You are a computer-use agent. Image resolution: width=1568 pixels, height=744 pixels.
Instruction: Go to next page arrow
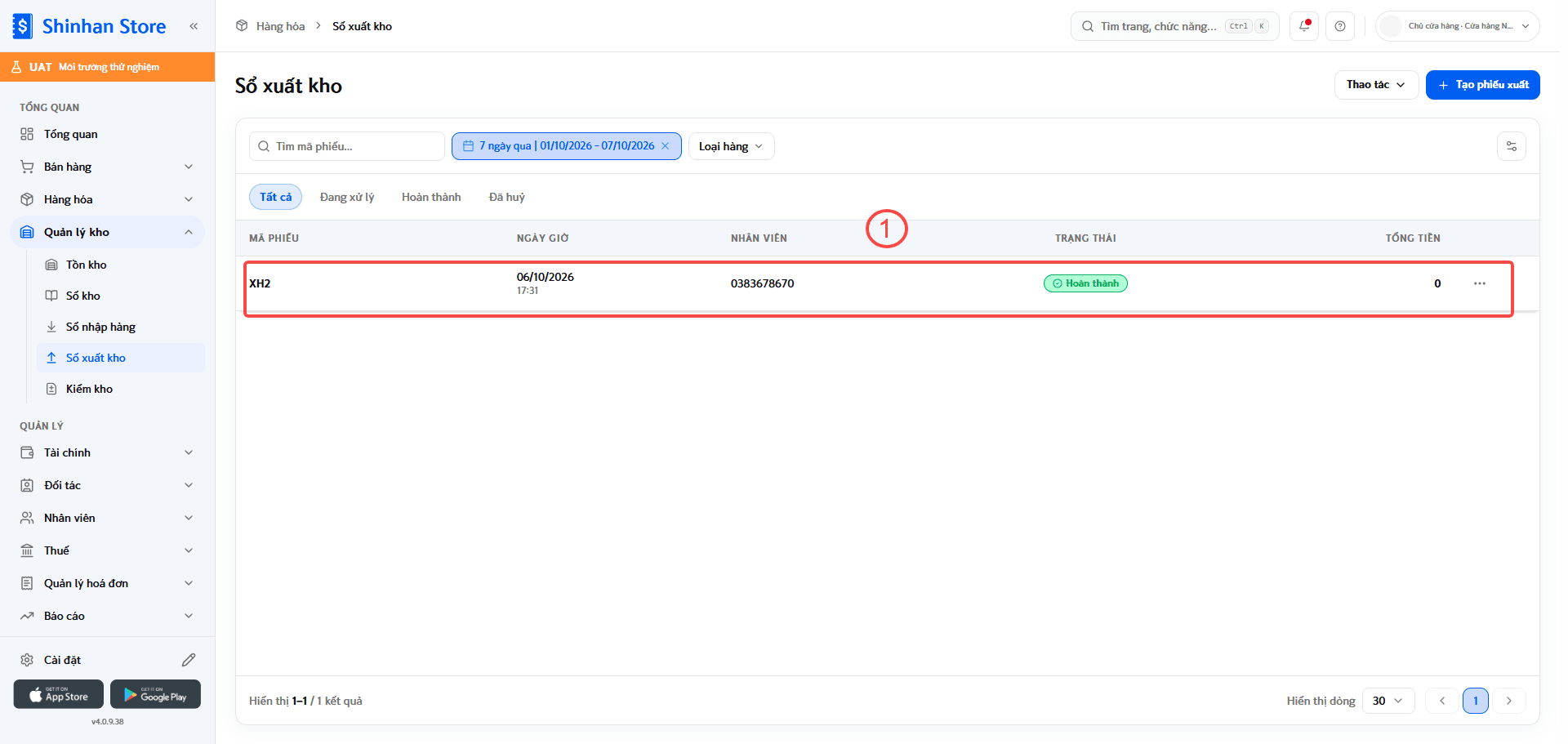1509,701
